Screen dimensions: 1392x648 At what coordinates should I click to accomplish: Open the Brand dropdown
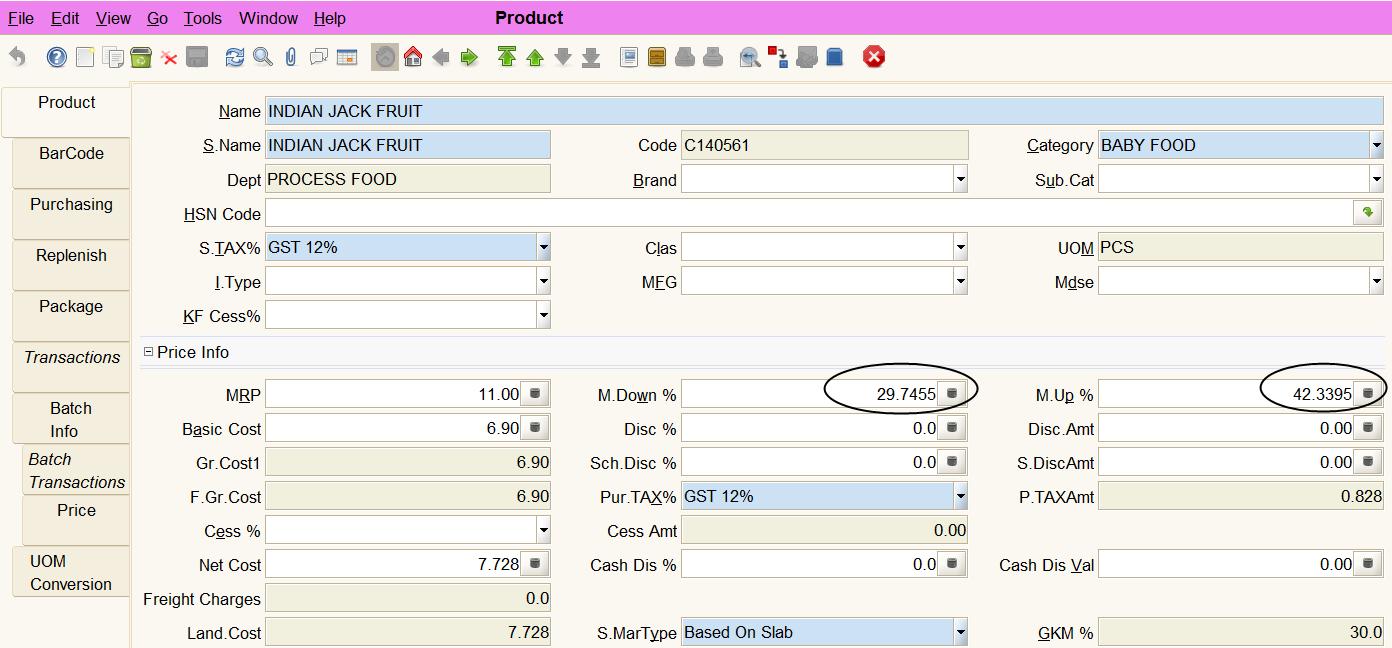pyautogui.click(x=960, y=180)
